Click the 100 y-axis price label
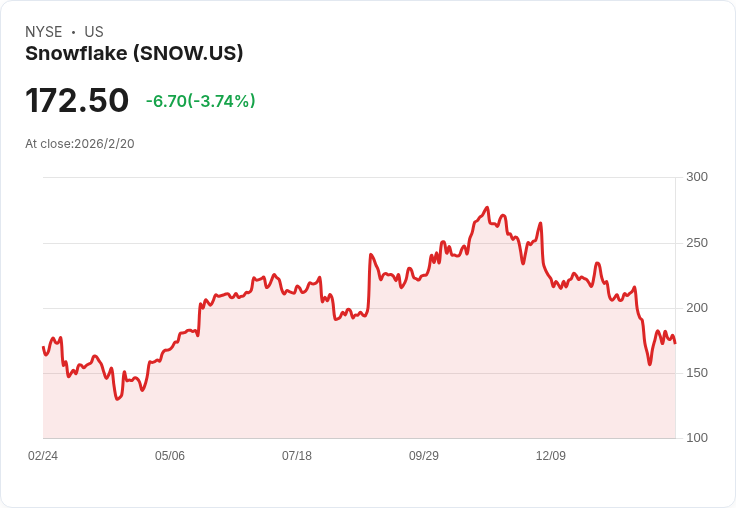The image size is (736, 508). pyautogui.click(x=696, y=438)
